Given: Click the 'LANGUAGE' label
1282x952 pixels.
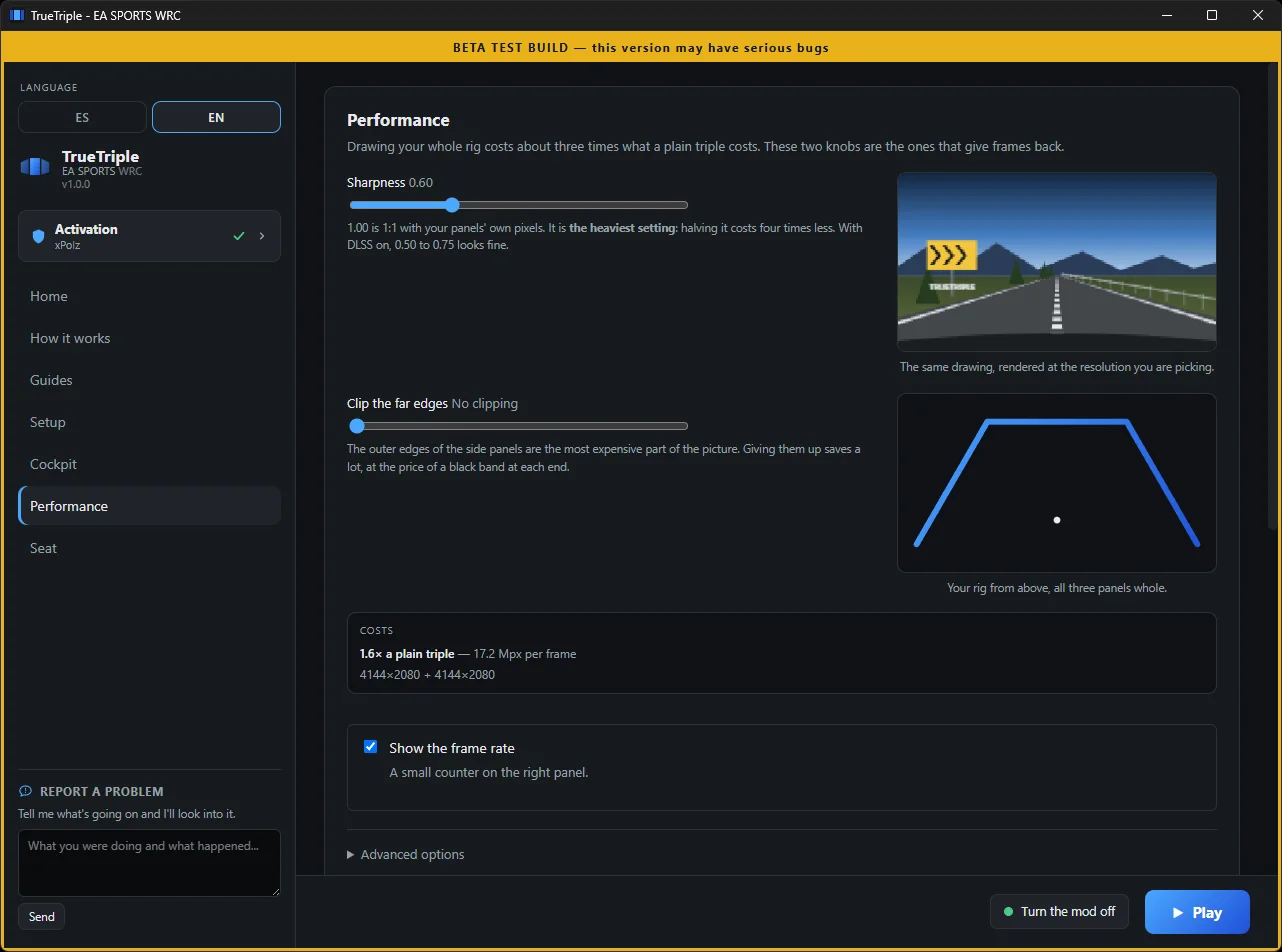Looking at the screenshot, I should coord(48,88).
